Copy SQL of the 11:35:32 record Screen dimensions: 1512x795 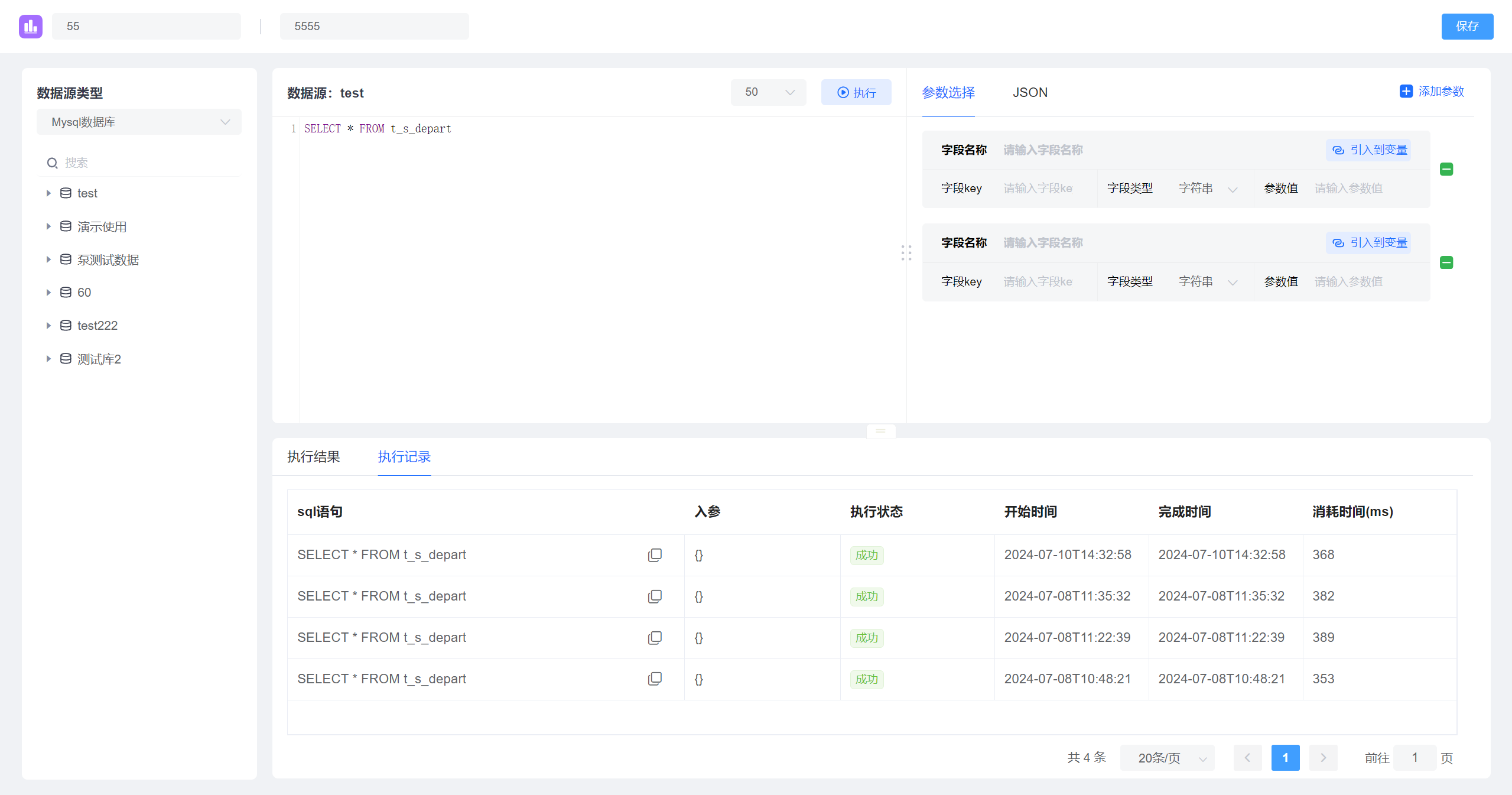(x=655, y=596)
